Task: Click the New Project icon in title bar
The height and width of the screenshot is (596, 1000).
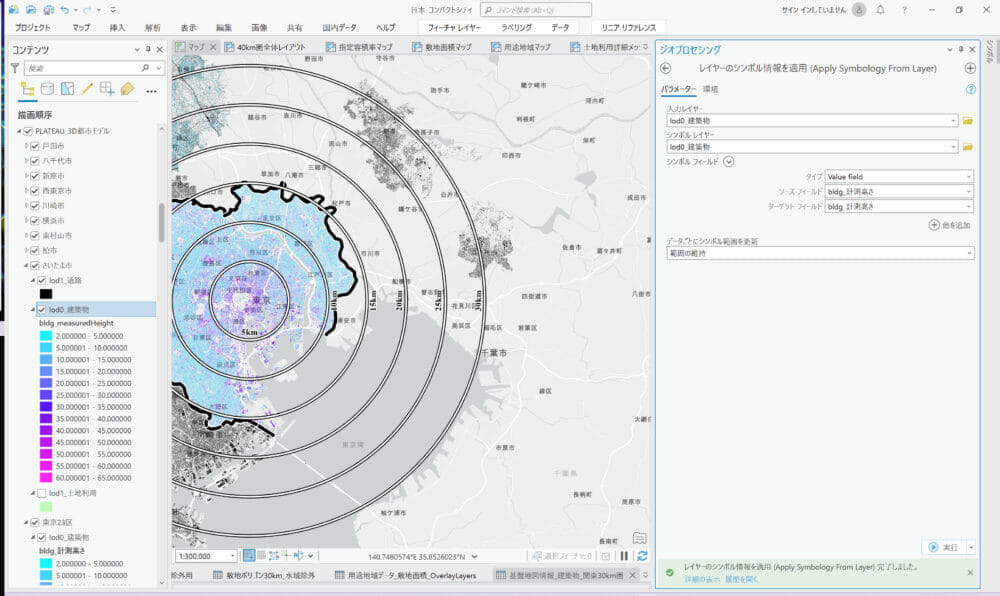Action: click(13, 10)
